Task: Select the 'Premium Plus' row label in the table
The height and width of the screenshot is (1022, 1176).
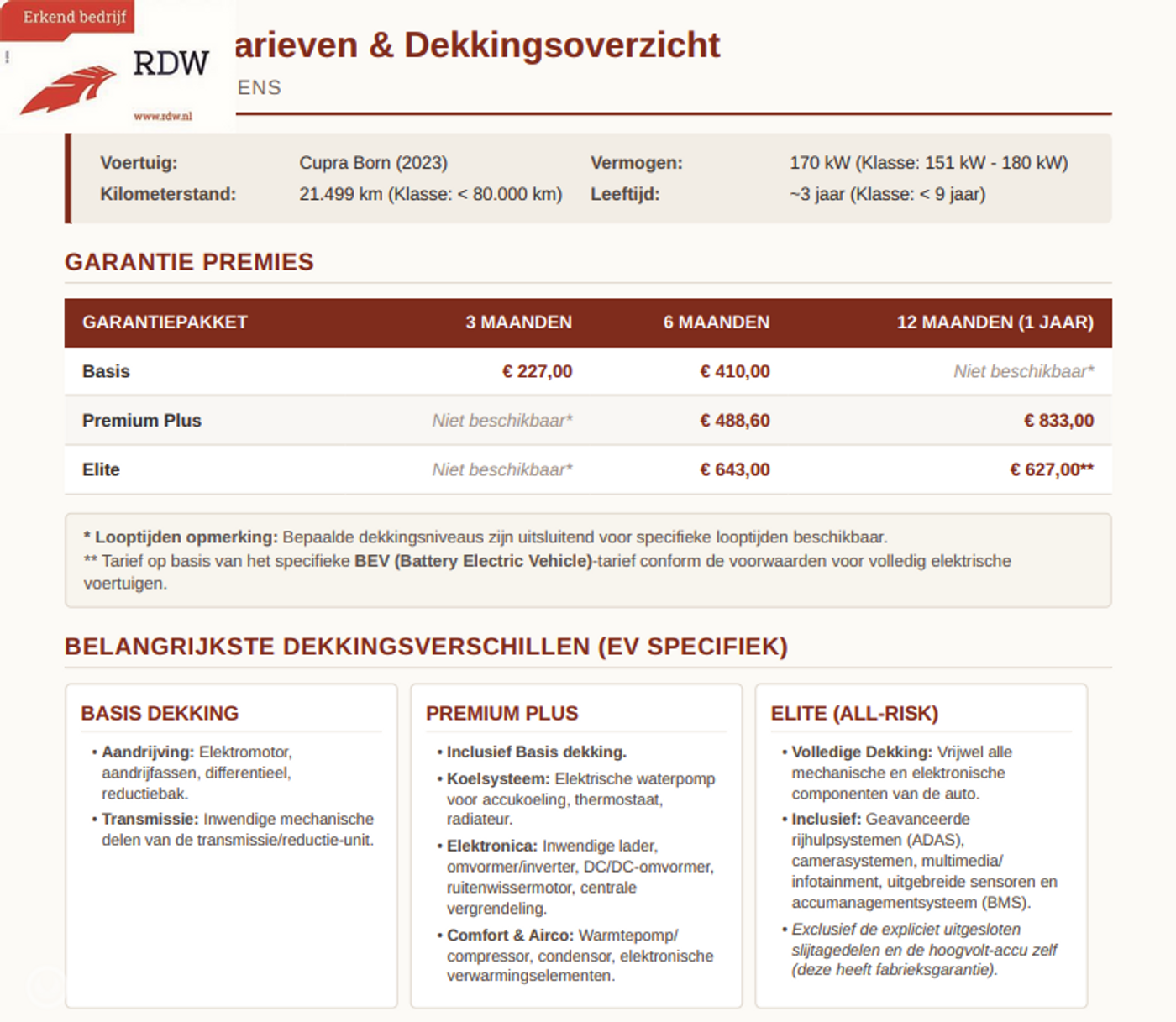Action: point(142,421)
